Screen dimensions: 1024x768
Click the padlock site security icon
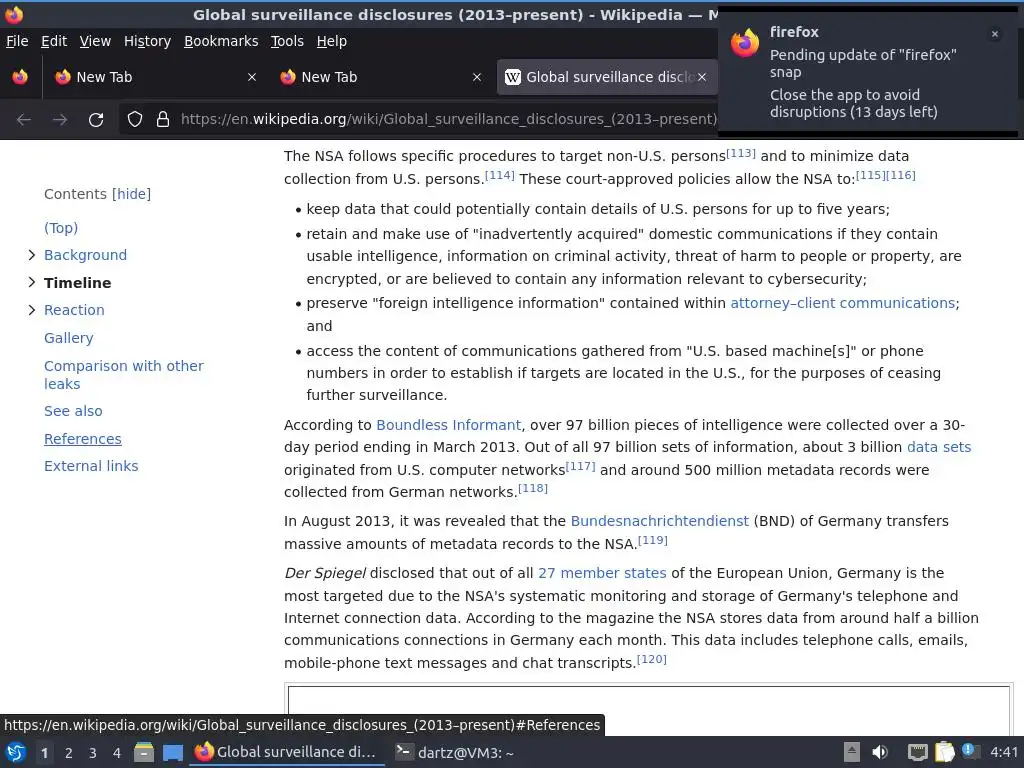(x=163, y=119)
